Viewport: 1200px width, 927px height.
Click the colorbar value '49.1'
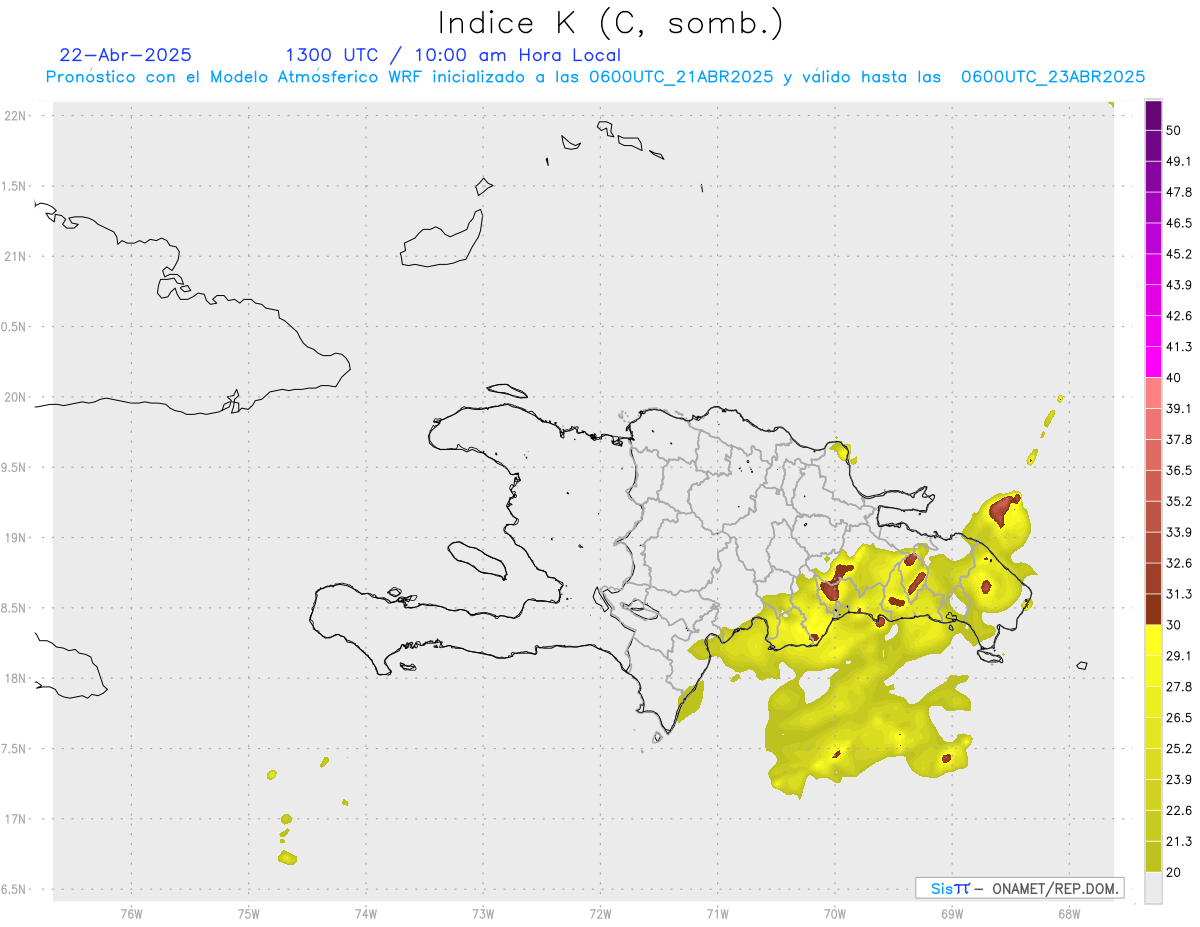coord(1179,161)
